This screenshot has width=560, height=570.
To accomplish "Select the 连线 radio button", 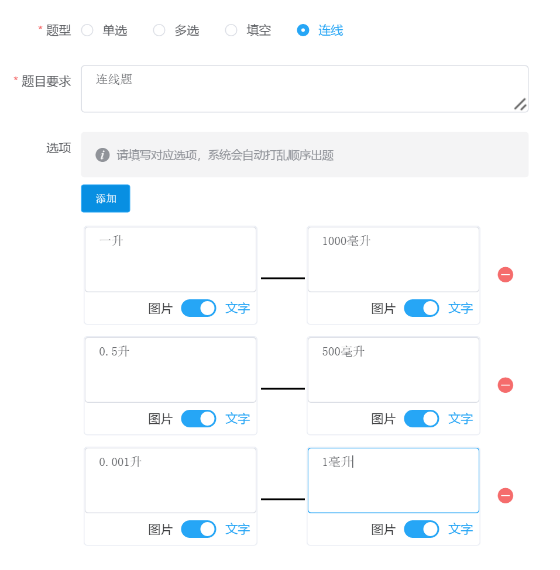I will [303, 30].
